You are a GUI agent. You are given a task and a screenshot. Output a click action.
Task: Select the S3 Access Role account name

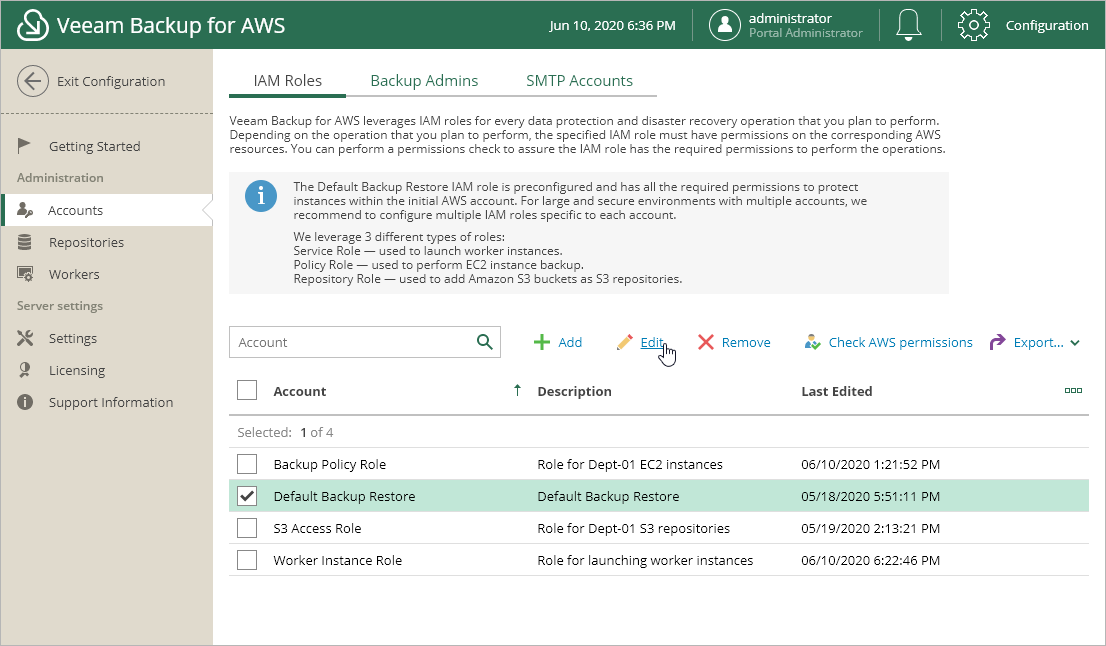(x=317, y=528)
